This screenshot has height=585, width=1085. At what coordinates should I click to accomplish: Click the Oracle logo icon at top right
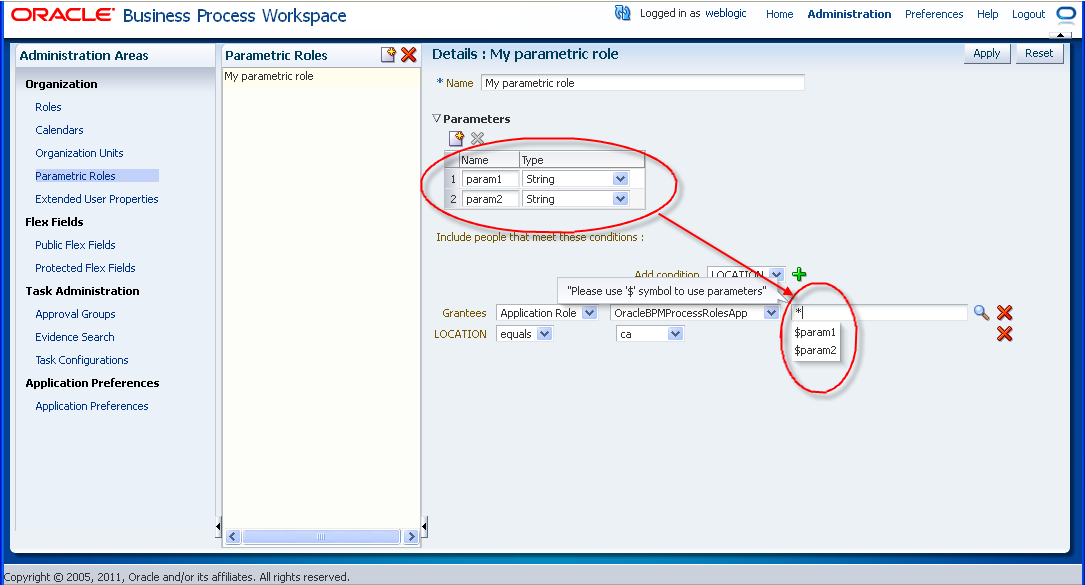[1066, 14]
